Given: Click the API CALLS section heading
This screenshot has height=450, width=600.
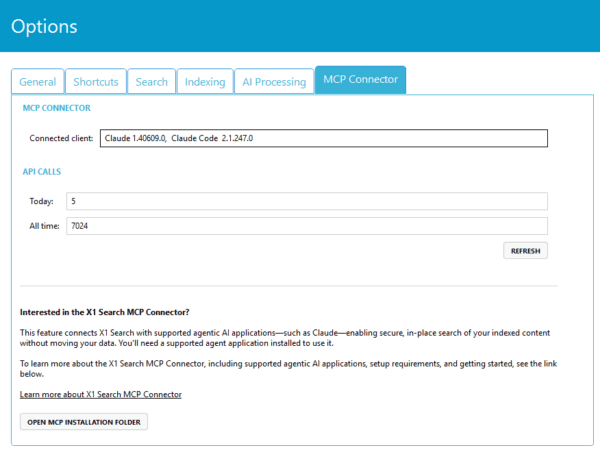Looking at the screenshot, I should [x=42, y=171].
